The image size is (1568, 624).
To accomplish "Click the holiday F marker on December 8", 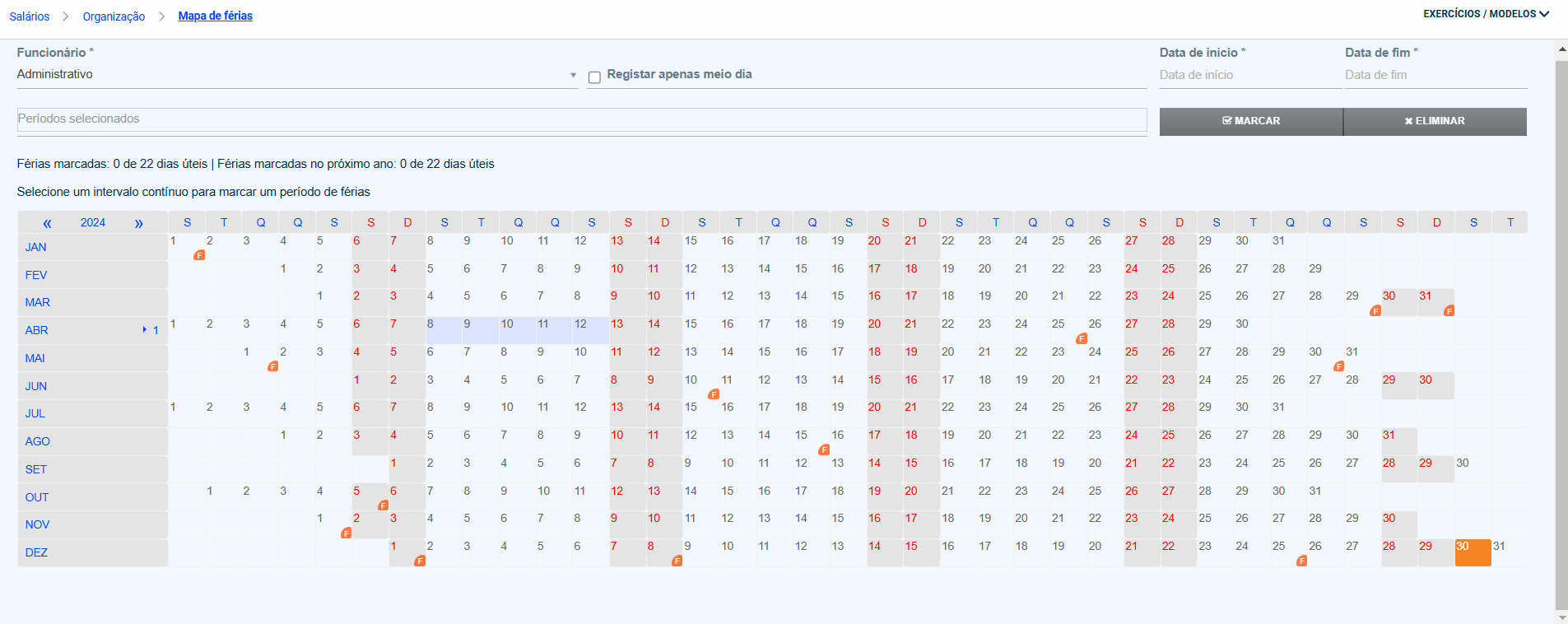I will [x=677, y=561].
